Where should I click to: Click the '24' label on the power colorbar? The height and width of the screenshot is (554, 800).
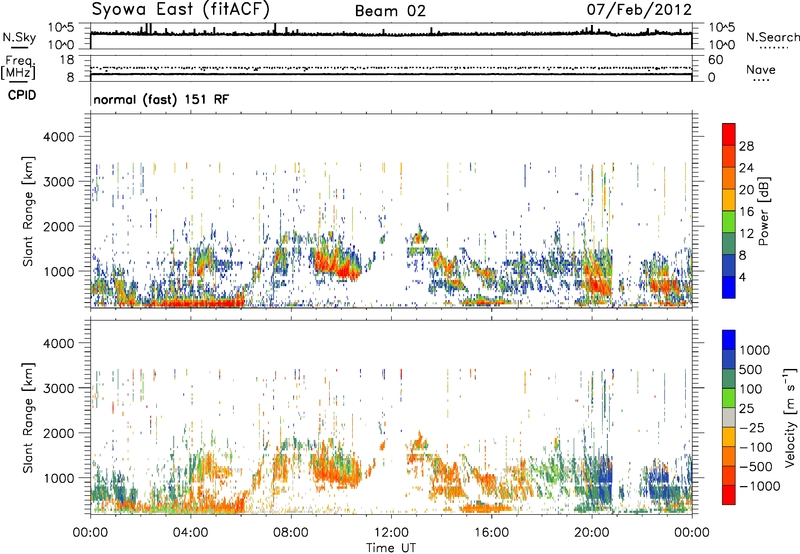[x=746, y=168]
